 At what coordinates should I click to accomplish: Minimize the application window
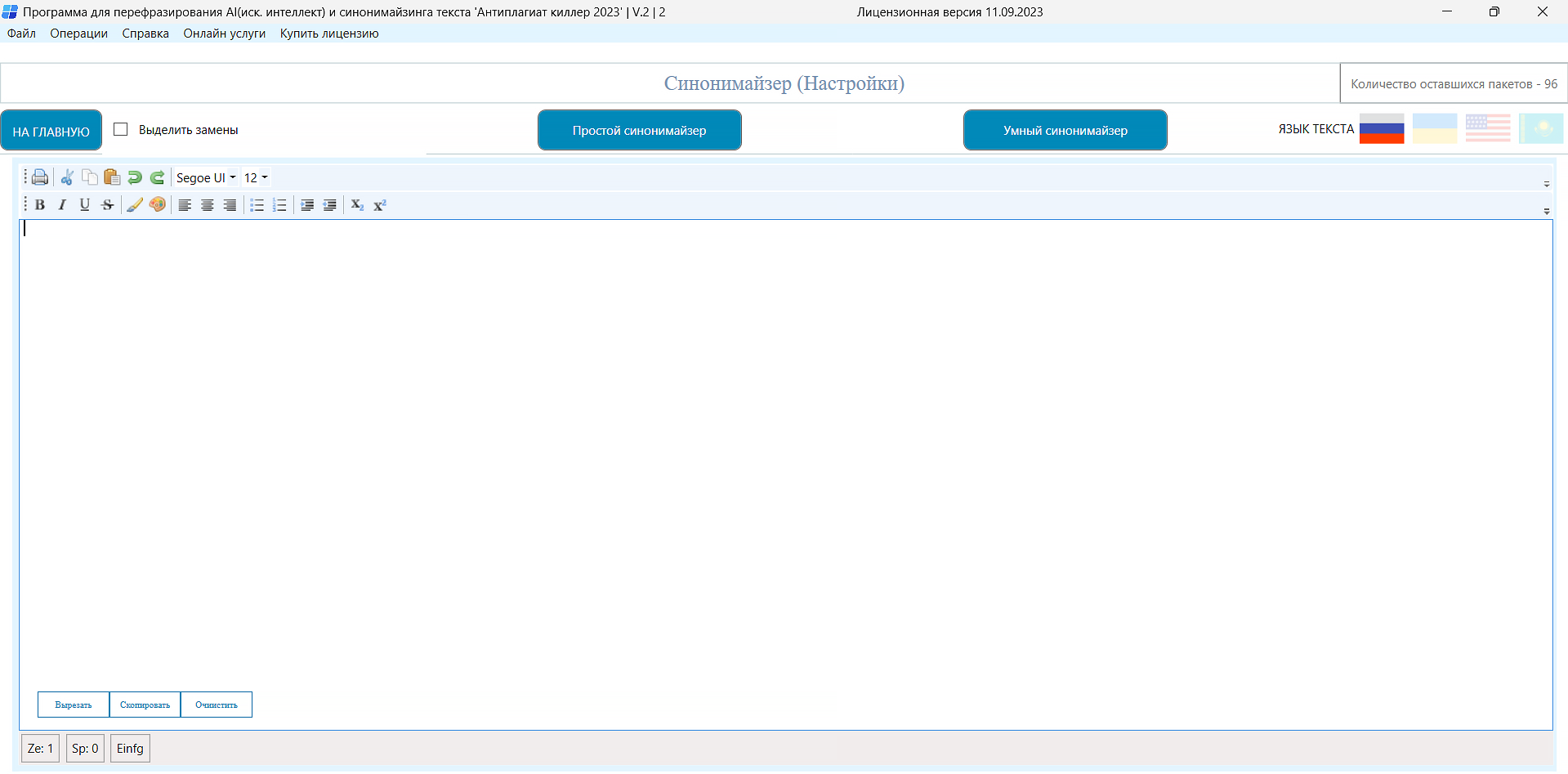coord(1447,11)
